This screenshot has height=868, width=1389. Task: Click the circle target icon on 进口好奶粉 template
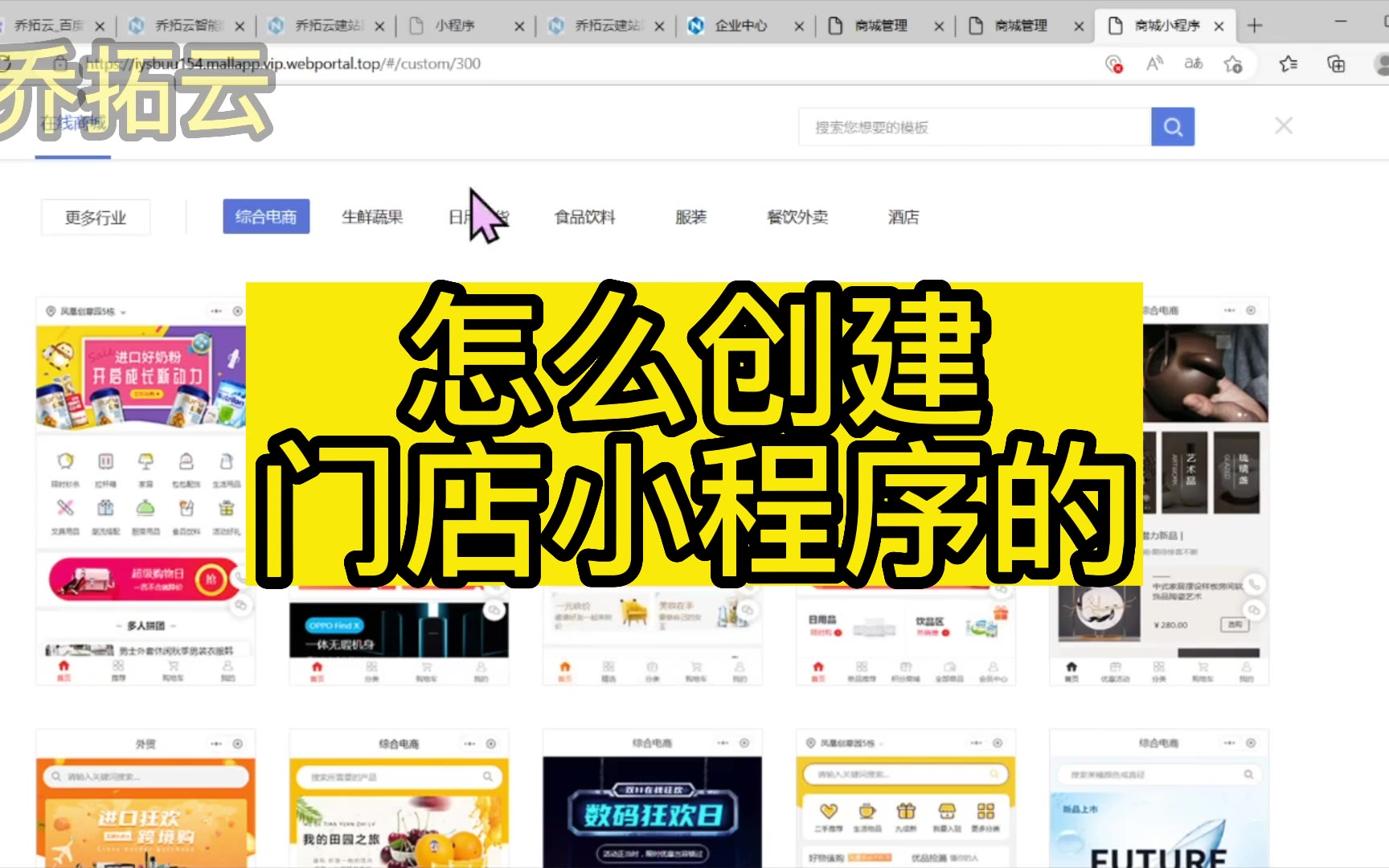[x=238, y=311]
